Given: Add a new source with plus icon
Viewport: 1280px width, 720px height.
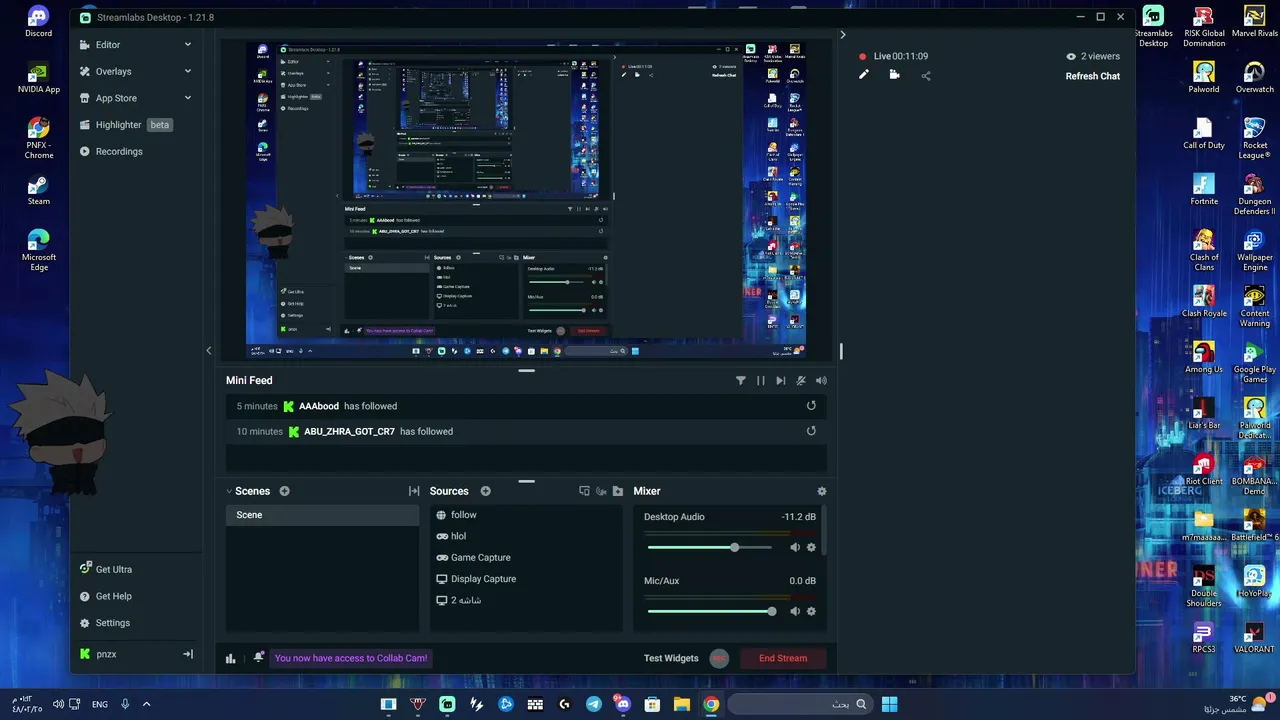Looking at the screenshot, I should point(486,491).
